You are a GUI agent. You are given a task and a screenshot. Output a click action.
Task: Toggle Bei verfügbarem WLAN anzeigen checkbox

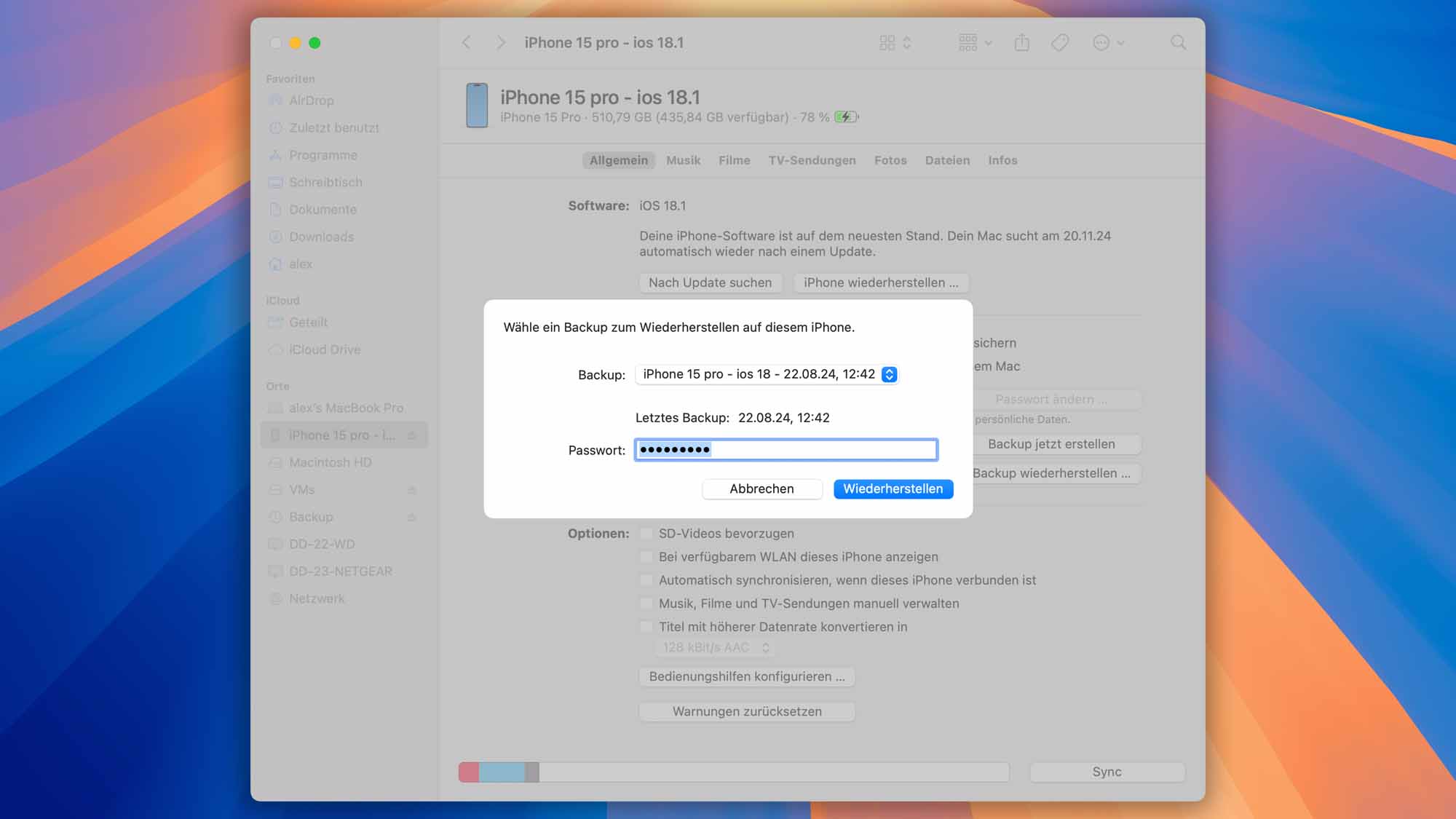646,557
